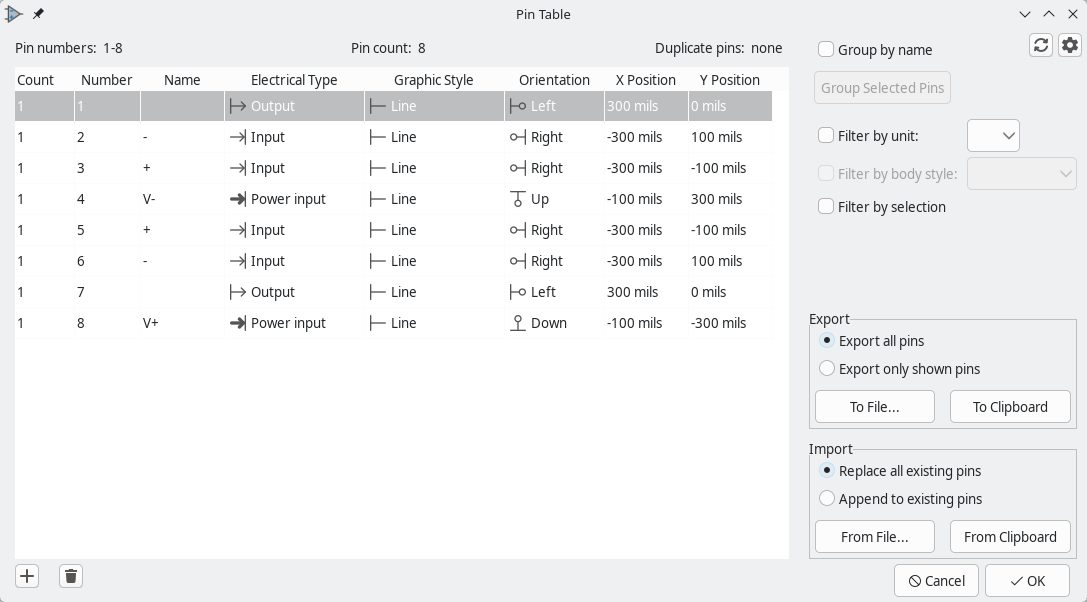The image size is (1087, 602).
Task: Open the Filter by unit dropdown
Action: [993, 136]
